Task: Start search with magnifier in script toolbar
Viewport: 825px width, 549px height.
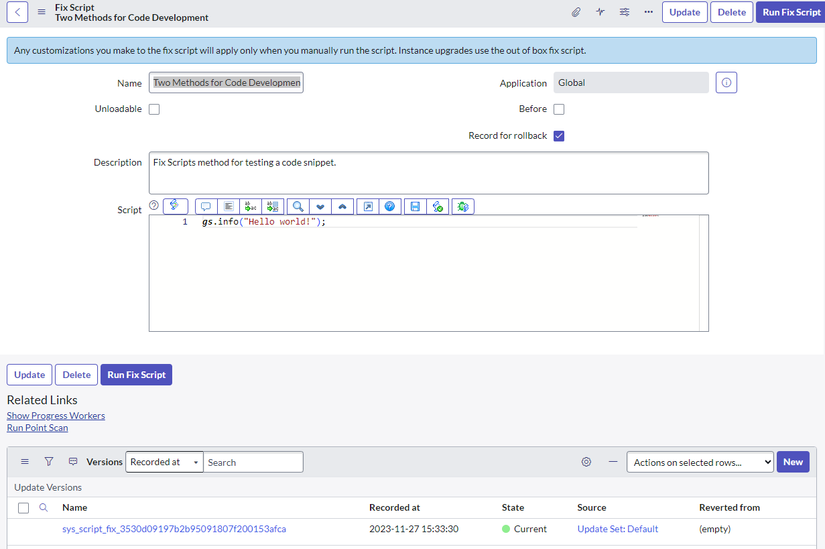Action: point(298,206)
